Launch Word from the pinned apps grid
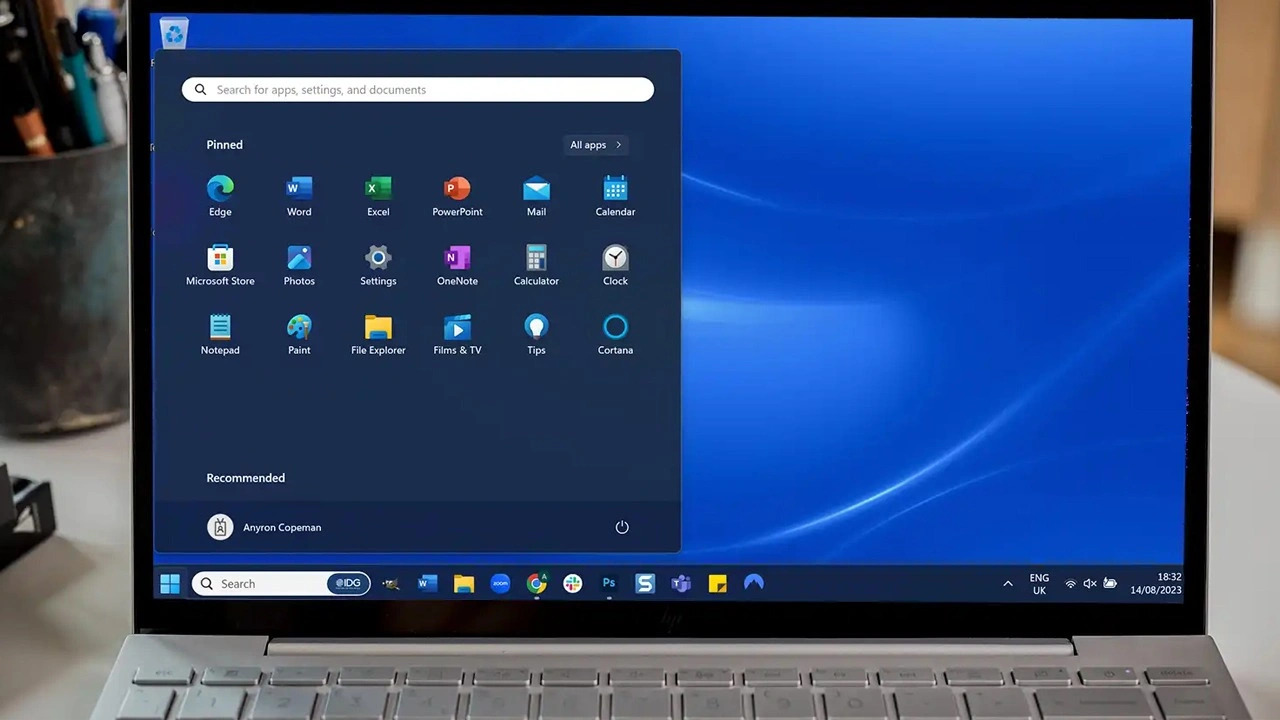The height and width of the screenshot is (720, 1280). (299, 196)
